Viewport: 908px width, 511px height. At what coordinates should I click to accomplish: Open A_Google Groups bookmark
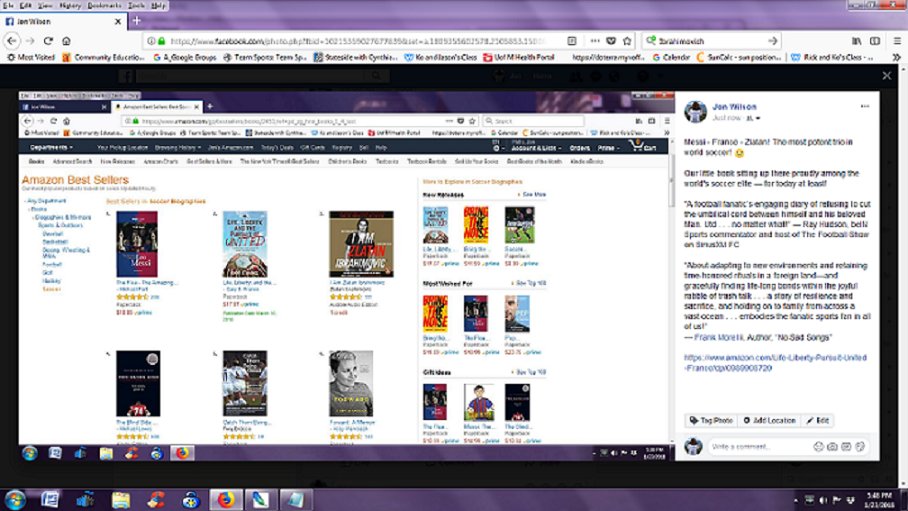pyautogui.click(x=185, y=57)
